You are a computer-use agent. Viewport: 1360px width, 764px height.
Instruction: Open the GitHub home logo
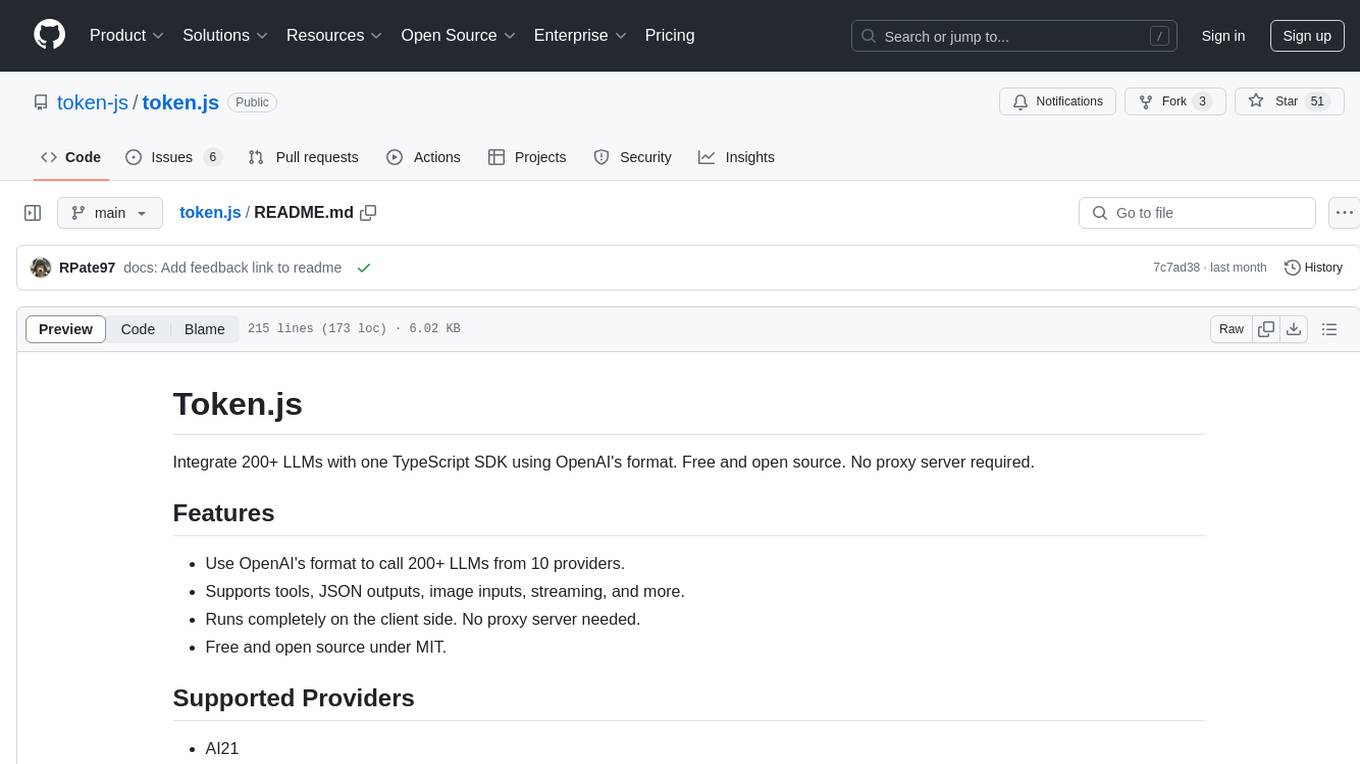49,35
